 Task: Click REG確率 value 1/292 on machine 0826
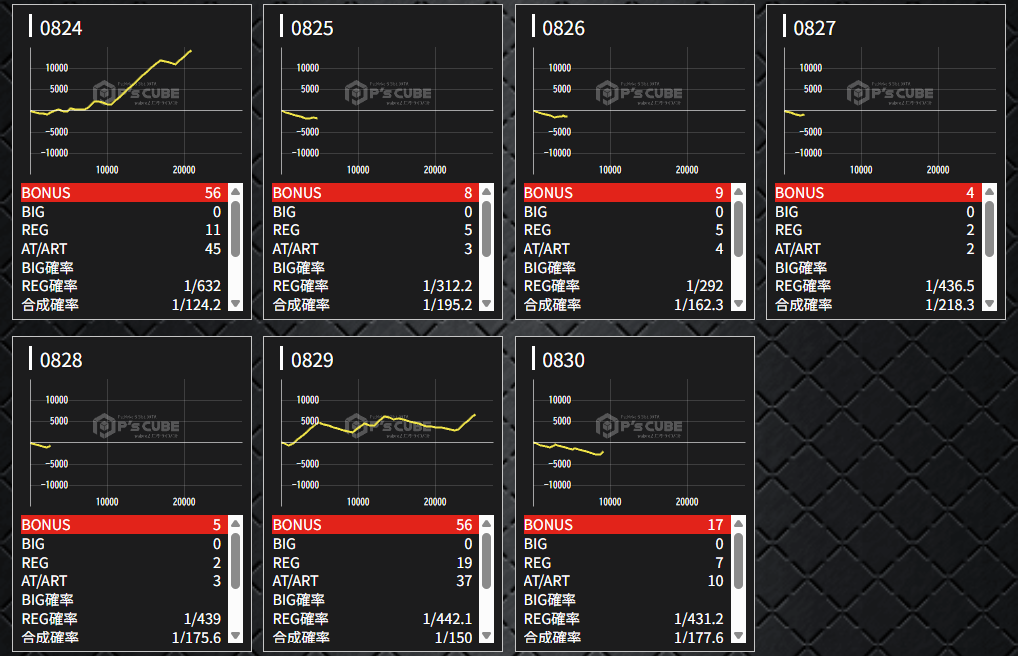pos(704,286)
